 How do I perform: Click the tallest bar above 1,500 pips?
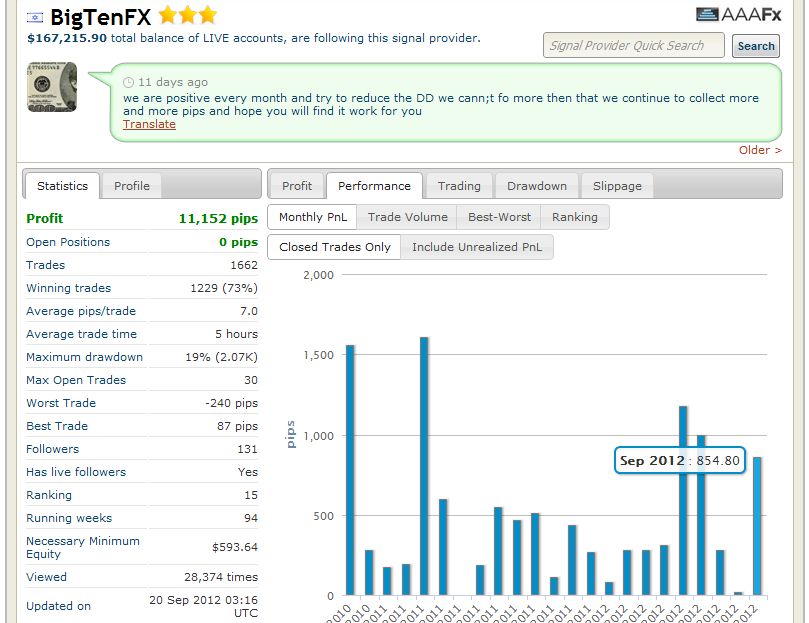pyautogui.click(x=424, y=466)
